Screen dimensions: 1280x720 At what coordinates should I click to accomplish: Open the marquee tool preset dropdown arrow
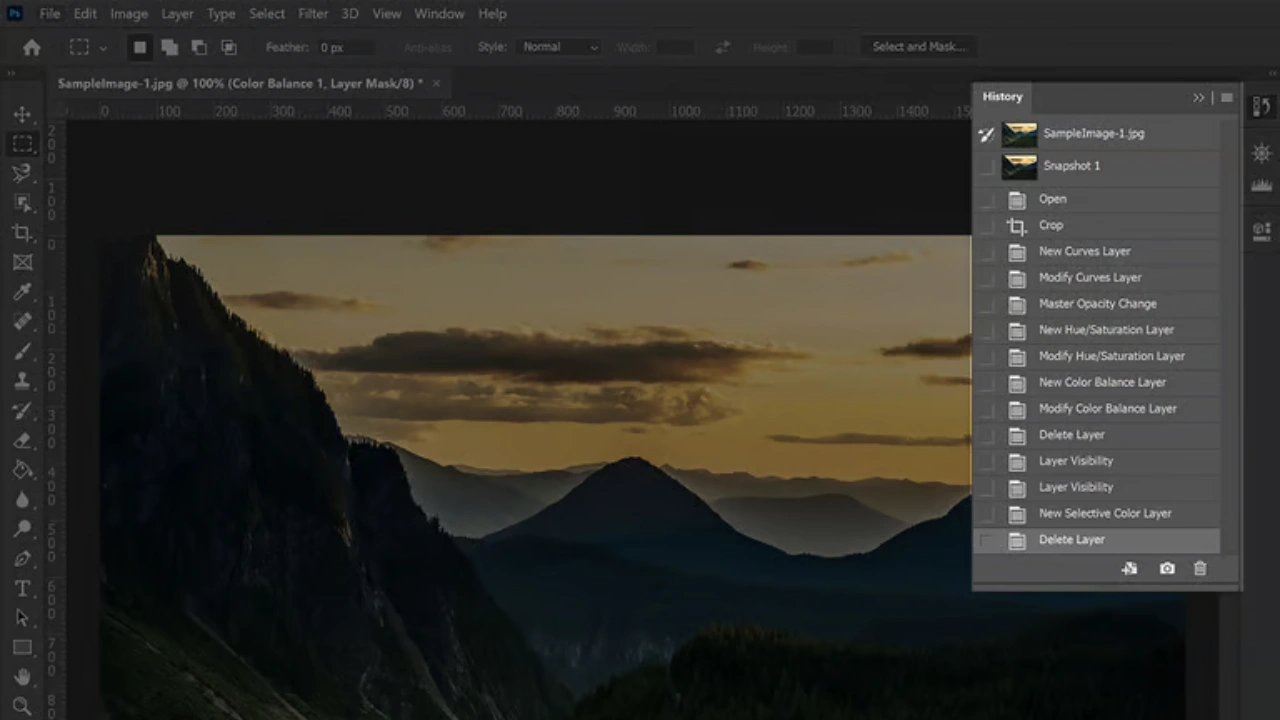click(x=103, y=47)
